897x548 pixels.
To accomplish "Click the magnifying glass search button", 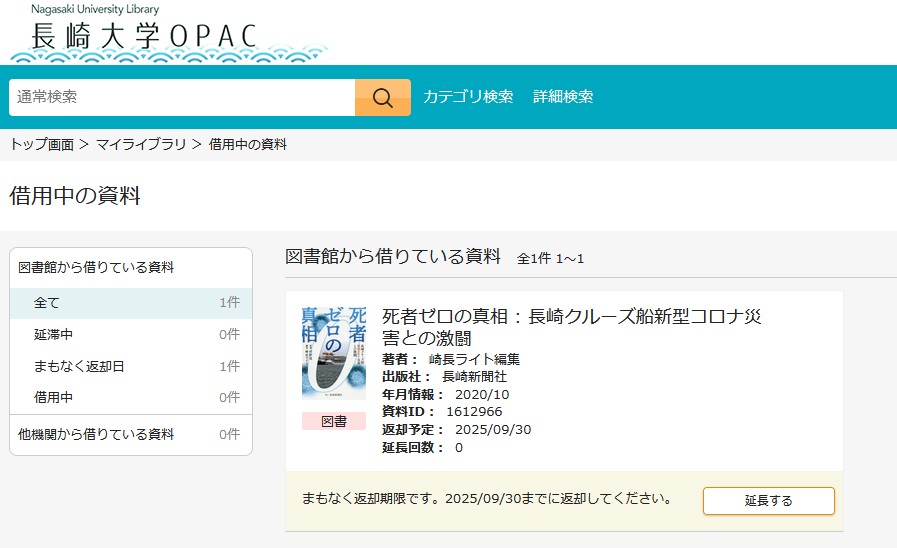I will pyautogui.click(x=382, y=97).
